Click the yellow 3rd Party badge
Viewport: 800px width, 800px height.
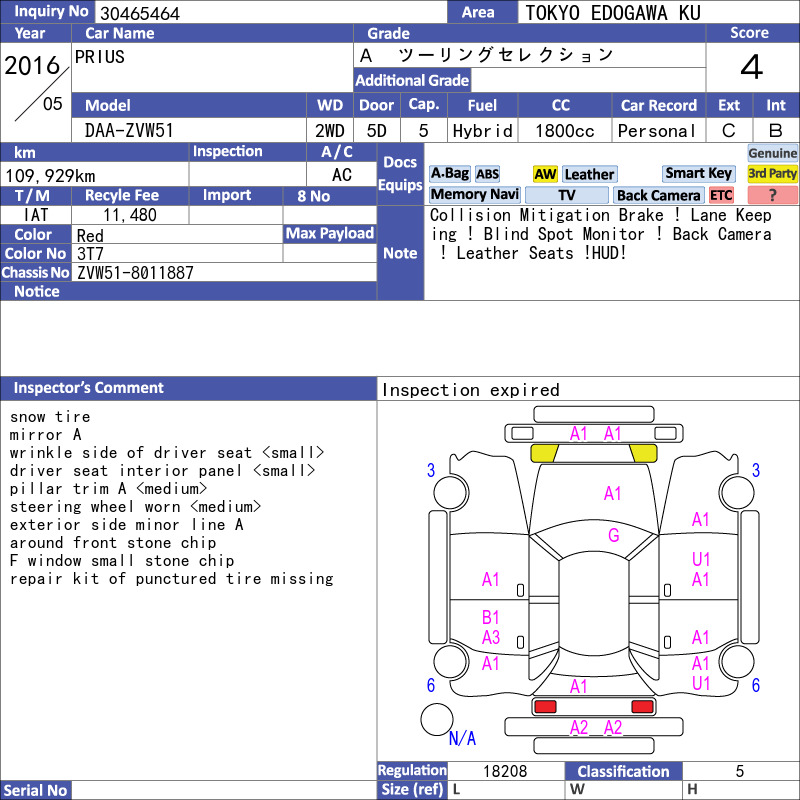tap(772, 174)
